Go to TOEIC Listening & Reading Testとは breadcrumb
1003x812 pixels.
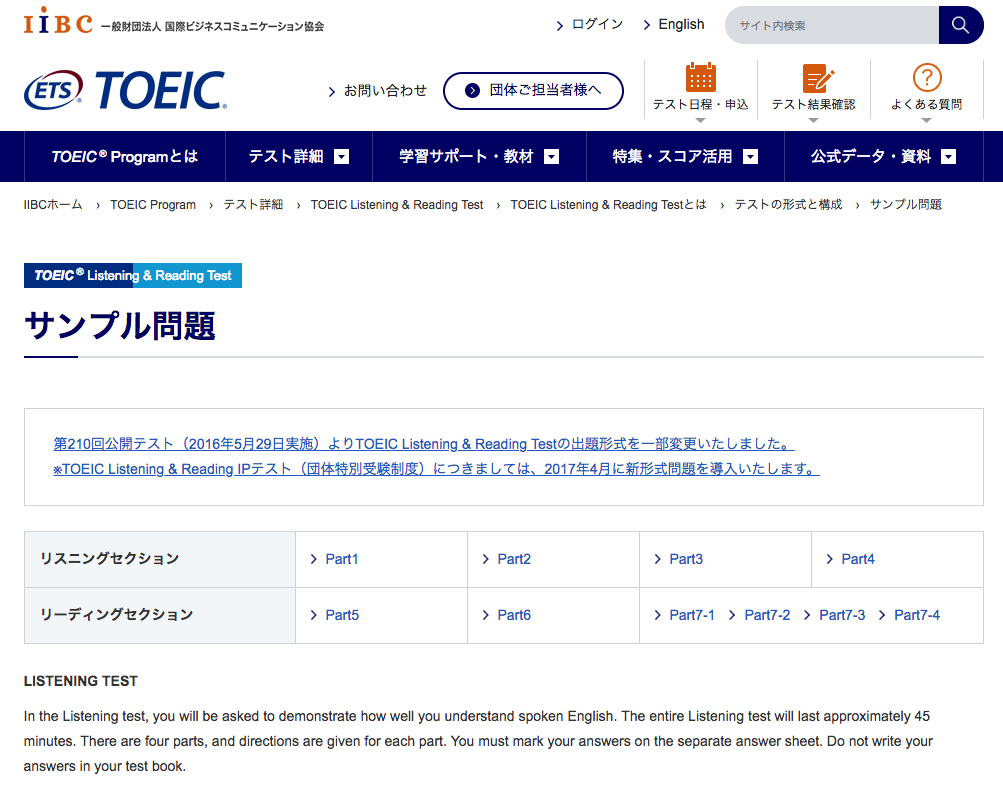608,205
